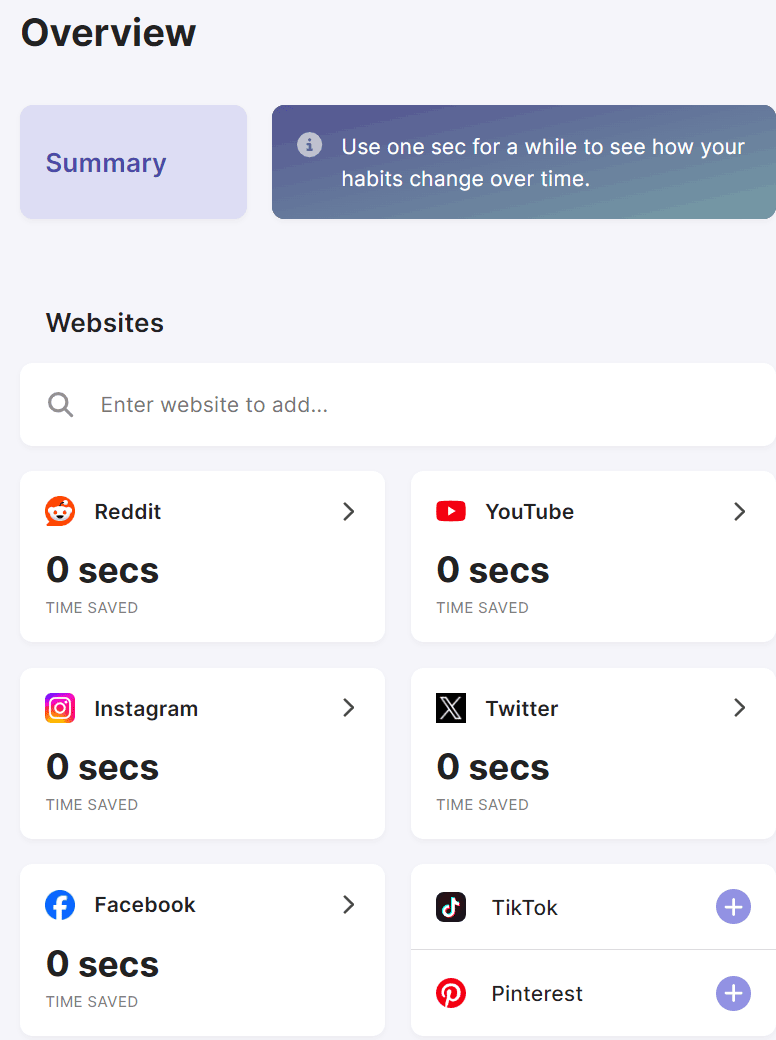The image size is (776, 1040).
Task: Open Twitter details using its chevron
Action: [740, 708]
